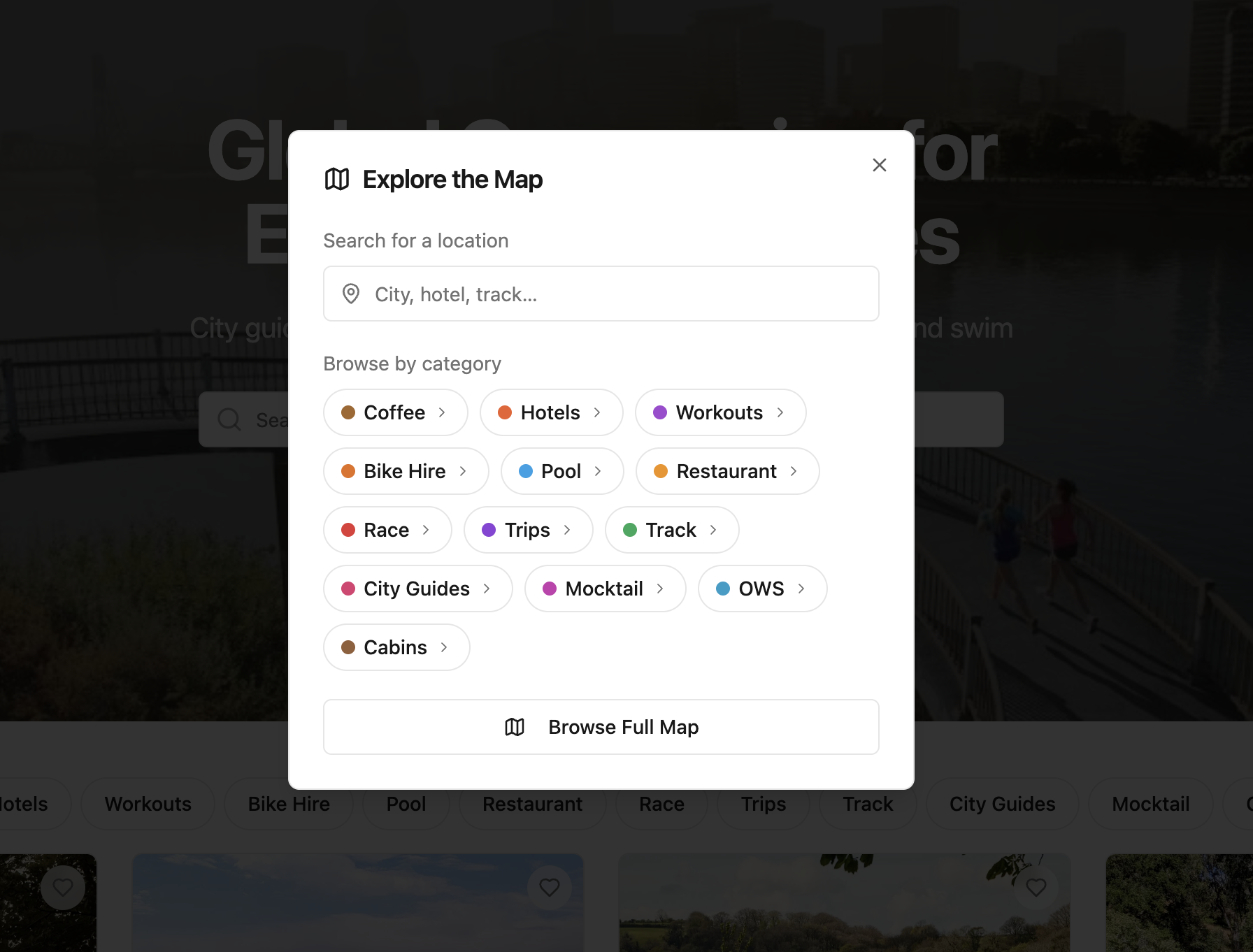Click the brown dot next to Coffee

[x=348, y=412]
